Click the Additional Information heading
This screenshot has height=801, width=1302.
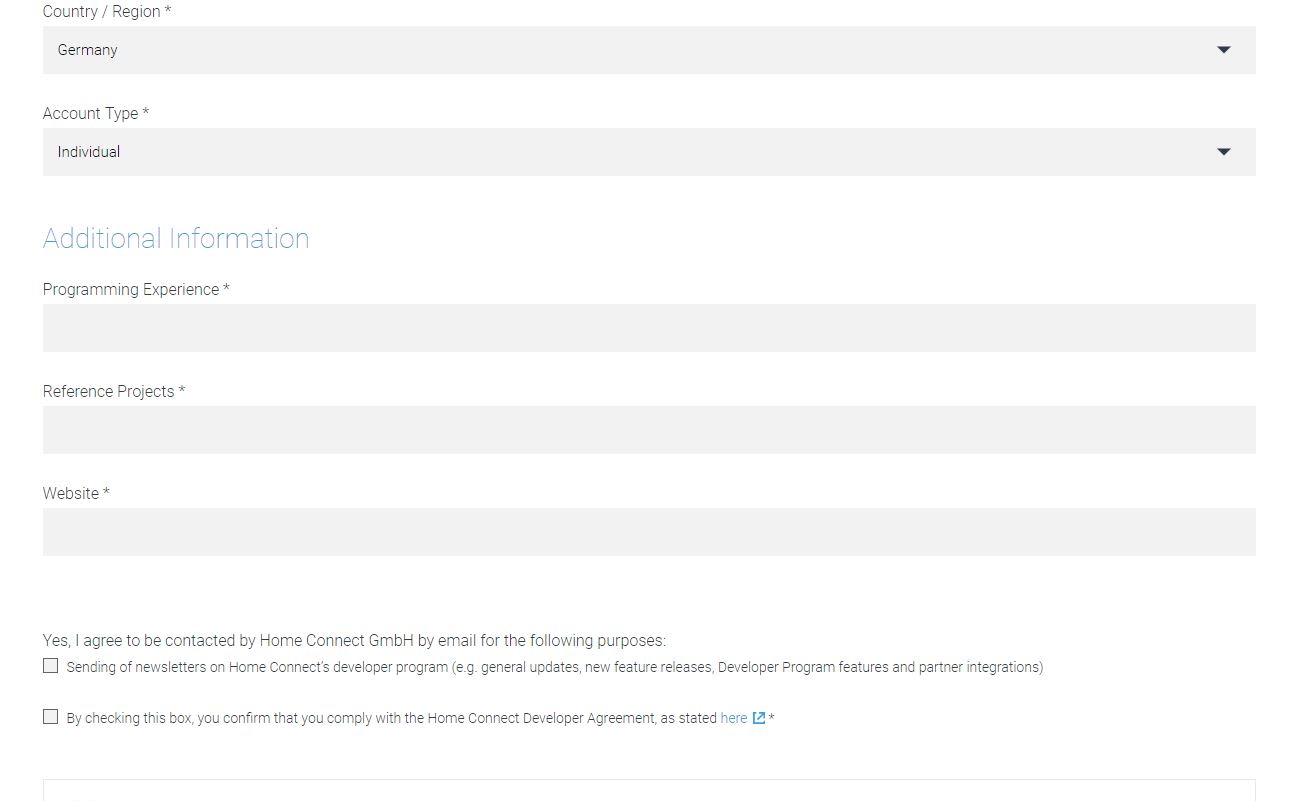(176, 238)
